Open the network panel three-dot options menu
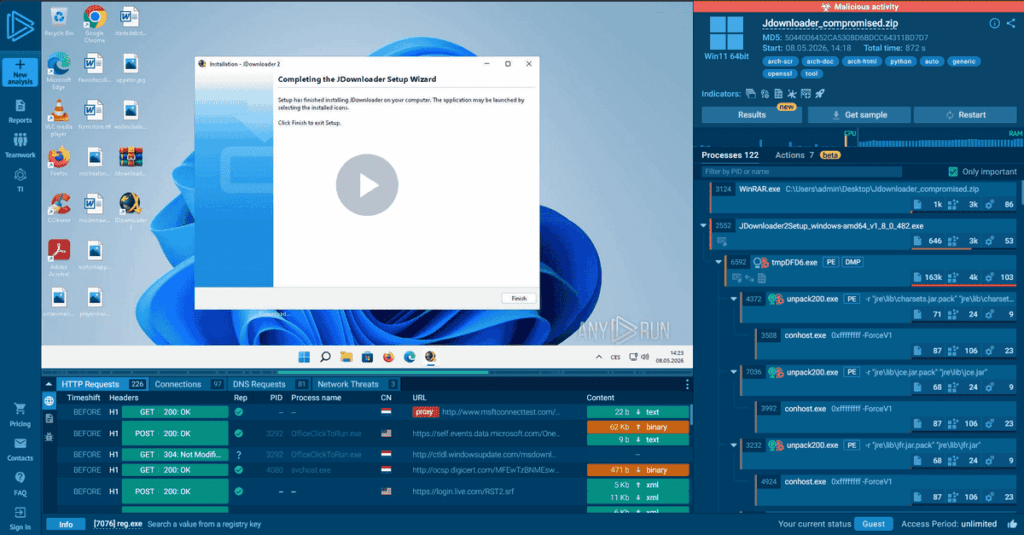Screen dimensions: 1024x535 (687, 384)
